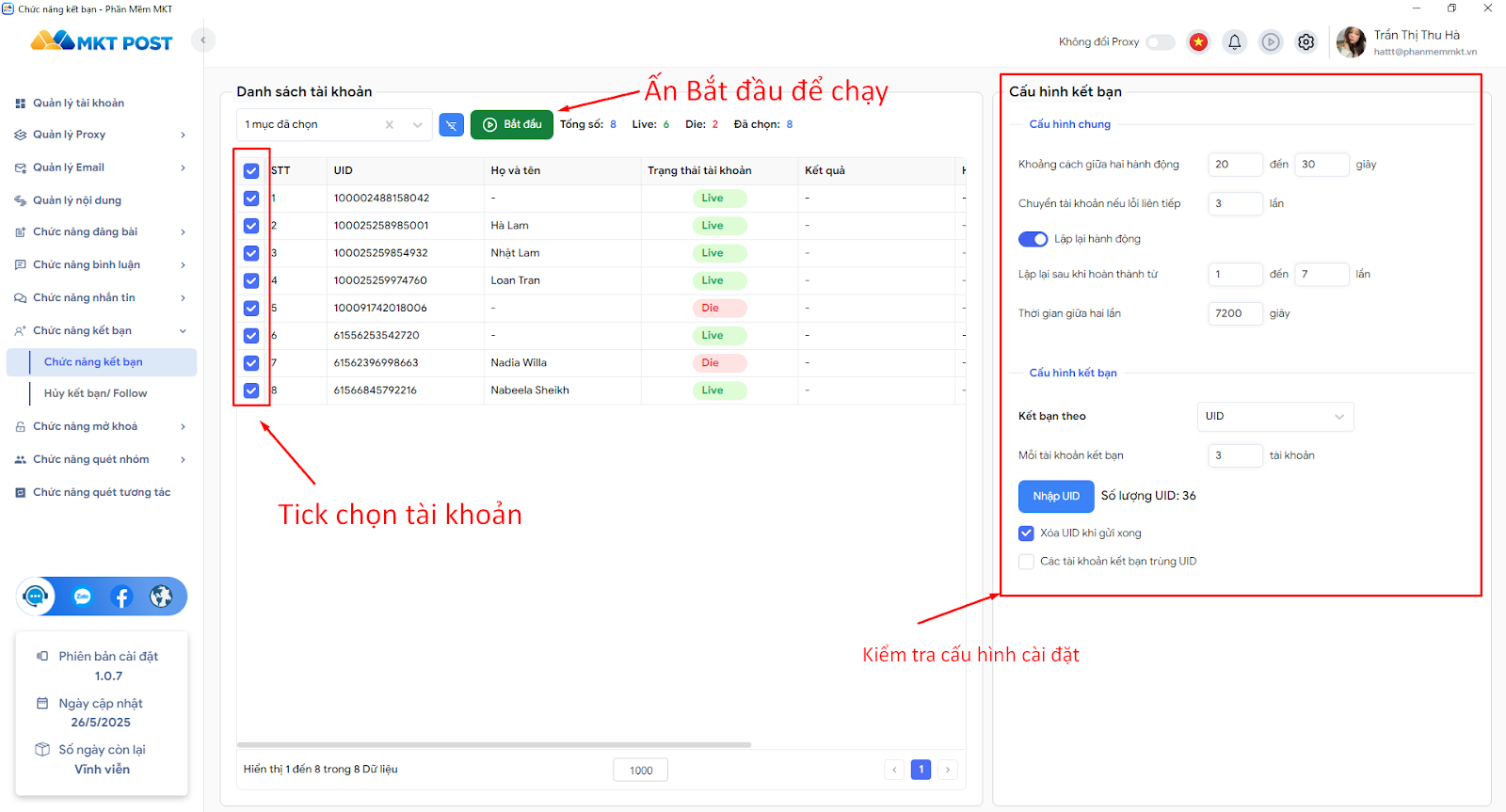The height and width of the screenshot is (812, 1506).
Task: Open the website globe icon
Action: pos(161,597)
